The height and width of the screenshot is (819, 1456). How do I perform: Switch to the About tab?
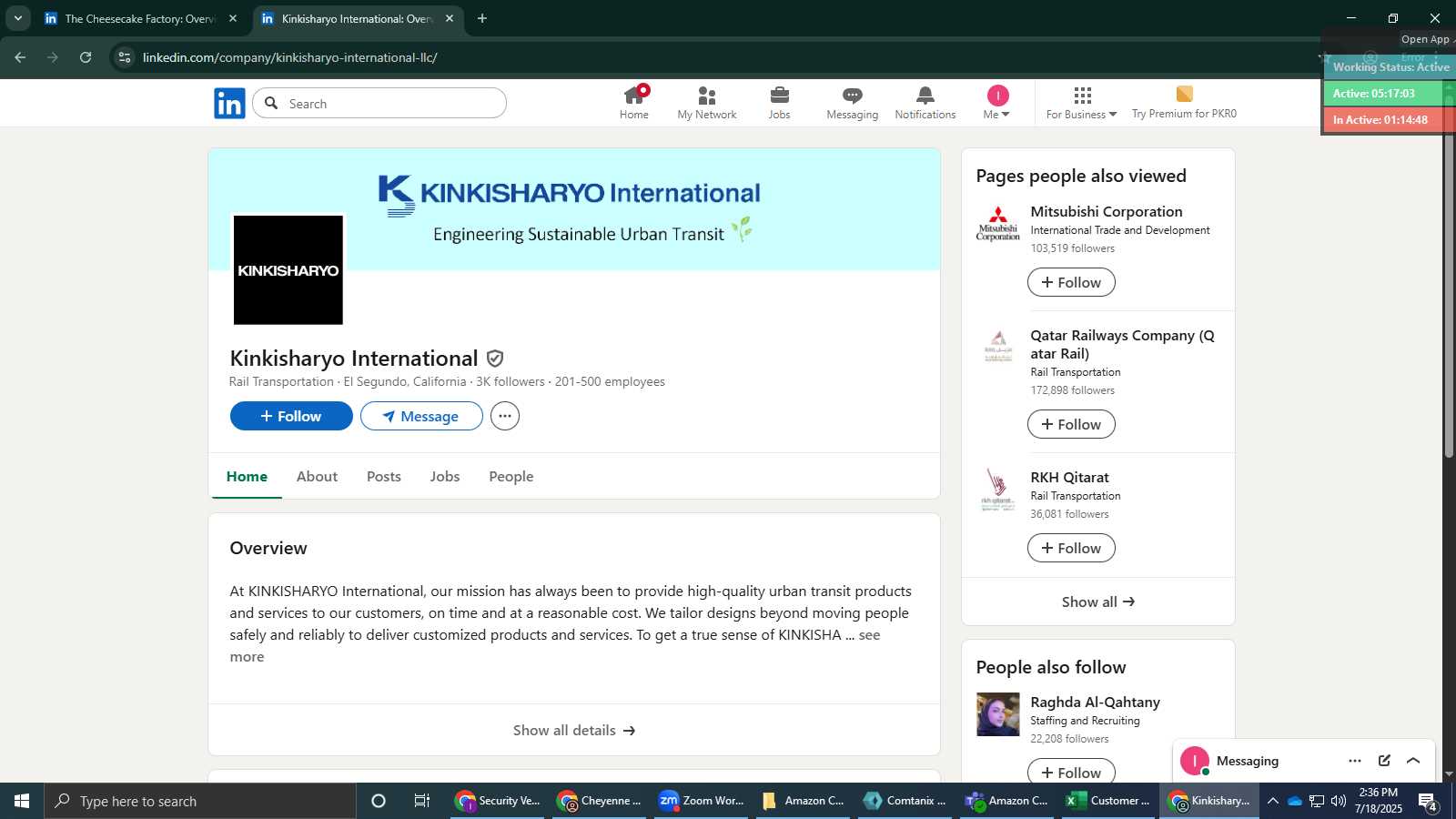coord(317,477)
